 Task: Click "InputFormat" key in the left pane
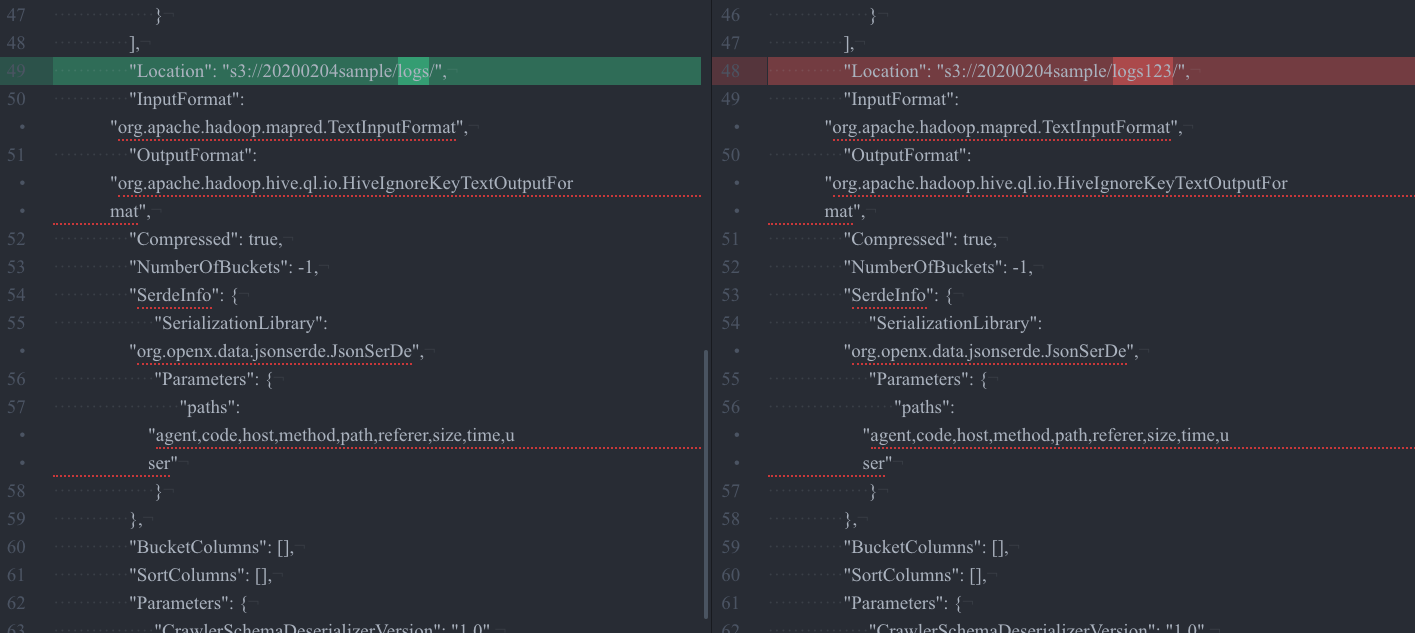coord(187,99)
